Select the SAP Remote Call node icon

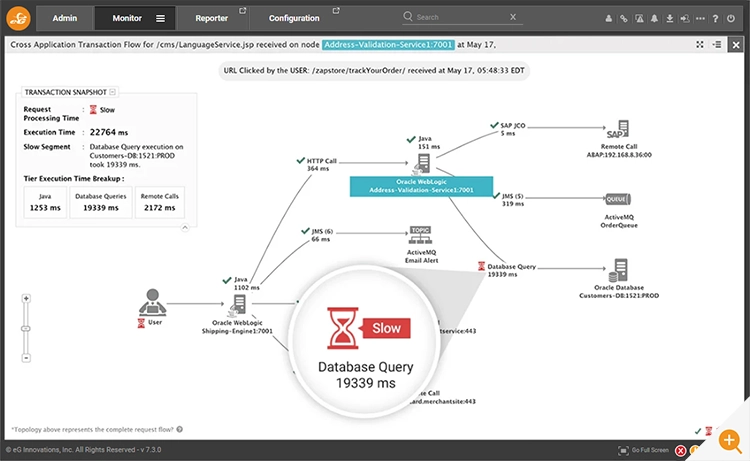point(618,129)
